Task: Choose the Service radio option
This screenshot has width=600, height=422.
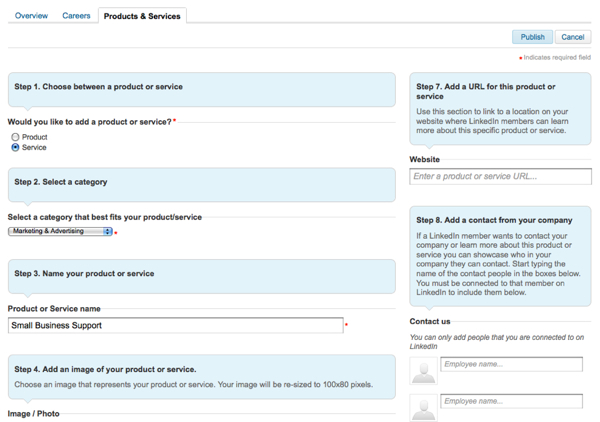Action: point(15,147)
